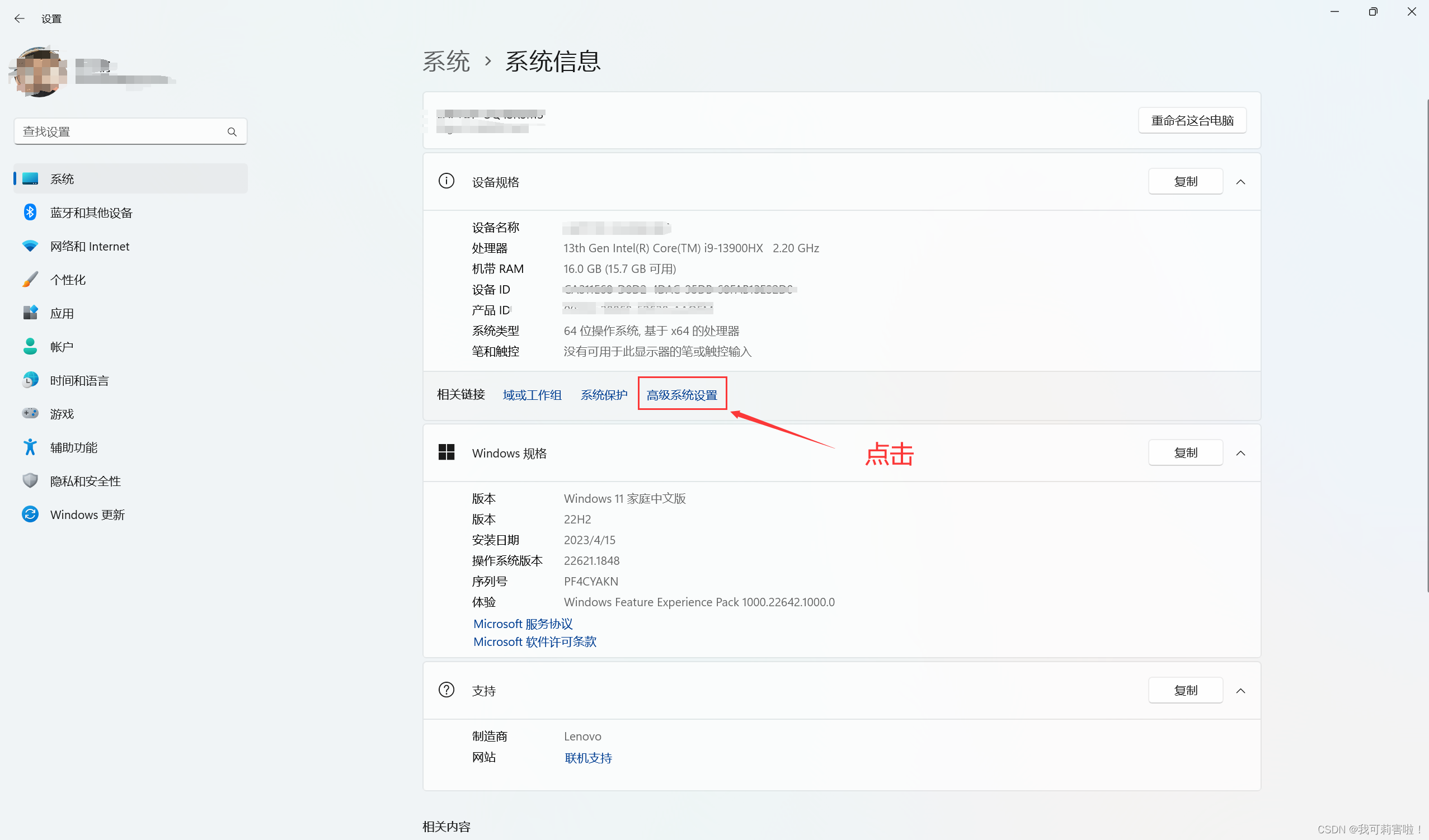Open the Network and Internet section
Viewport: 1429px width, 840px height.
(89, 246)
